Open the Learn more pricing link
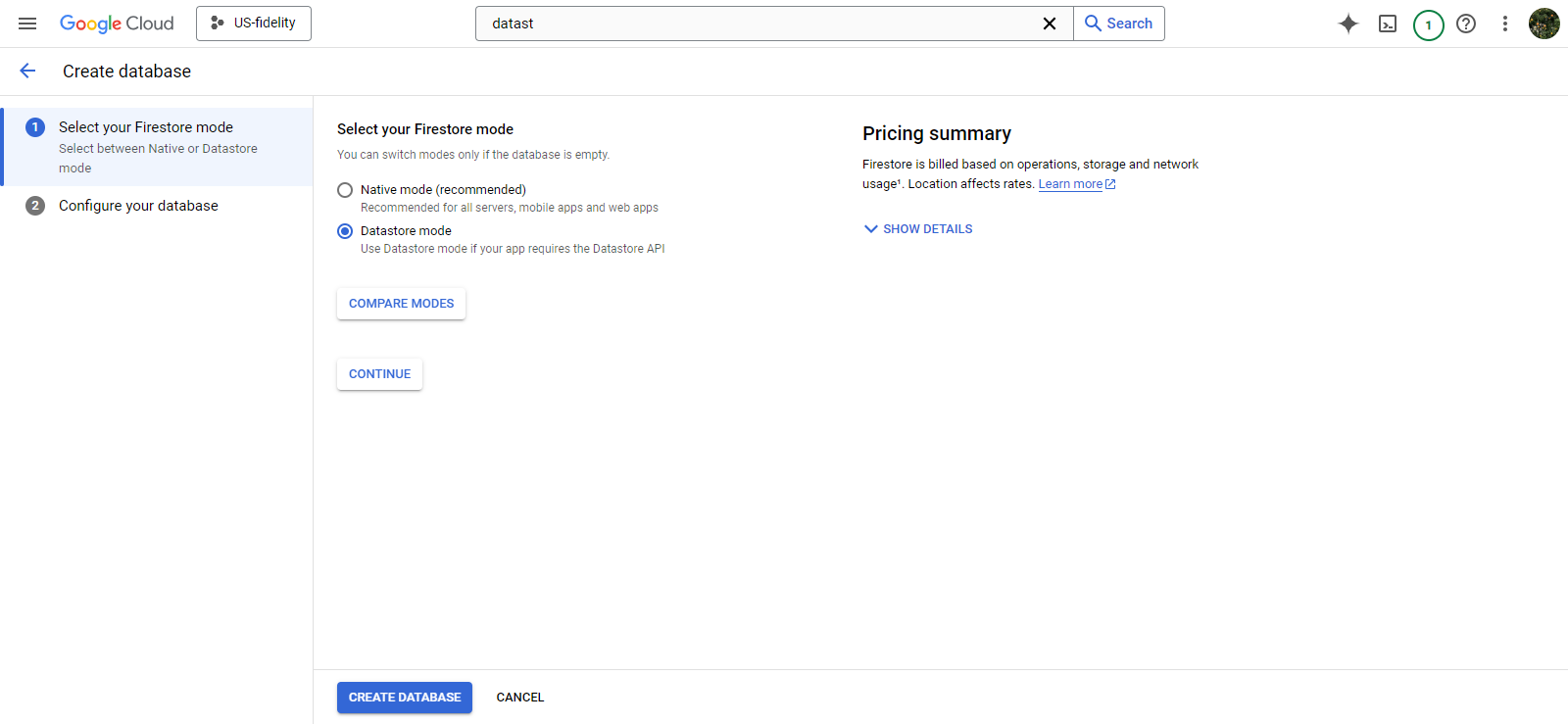The height and width of the screenshot is (724, 1568). [1070, 184]
